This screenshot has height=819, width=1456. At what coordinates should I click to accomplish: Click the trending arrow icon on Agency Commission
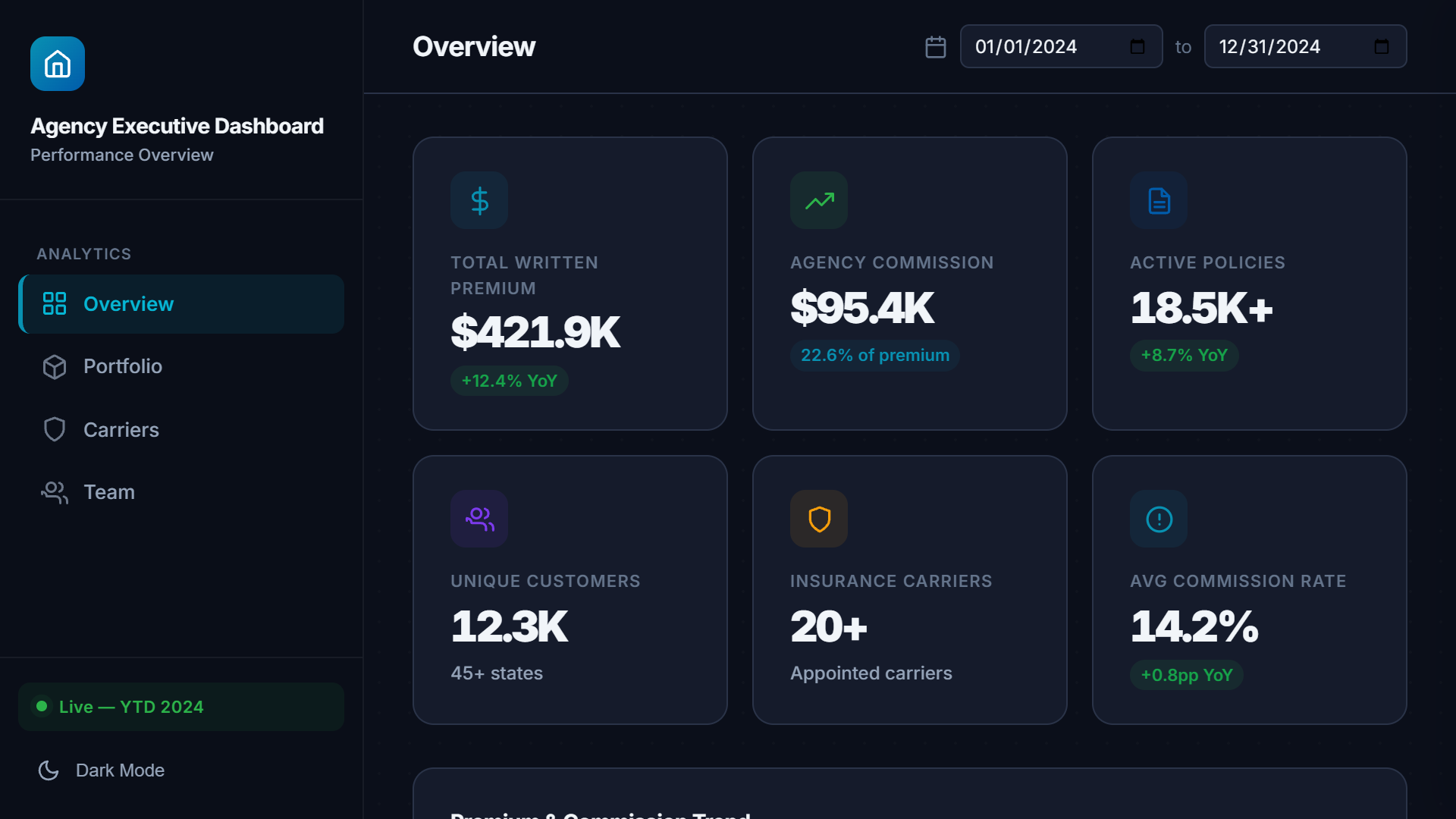[x=818, y=200]
